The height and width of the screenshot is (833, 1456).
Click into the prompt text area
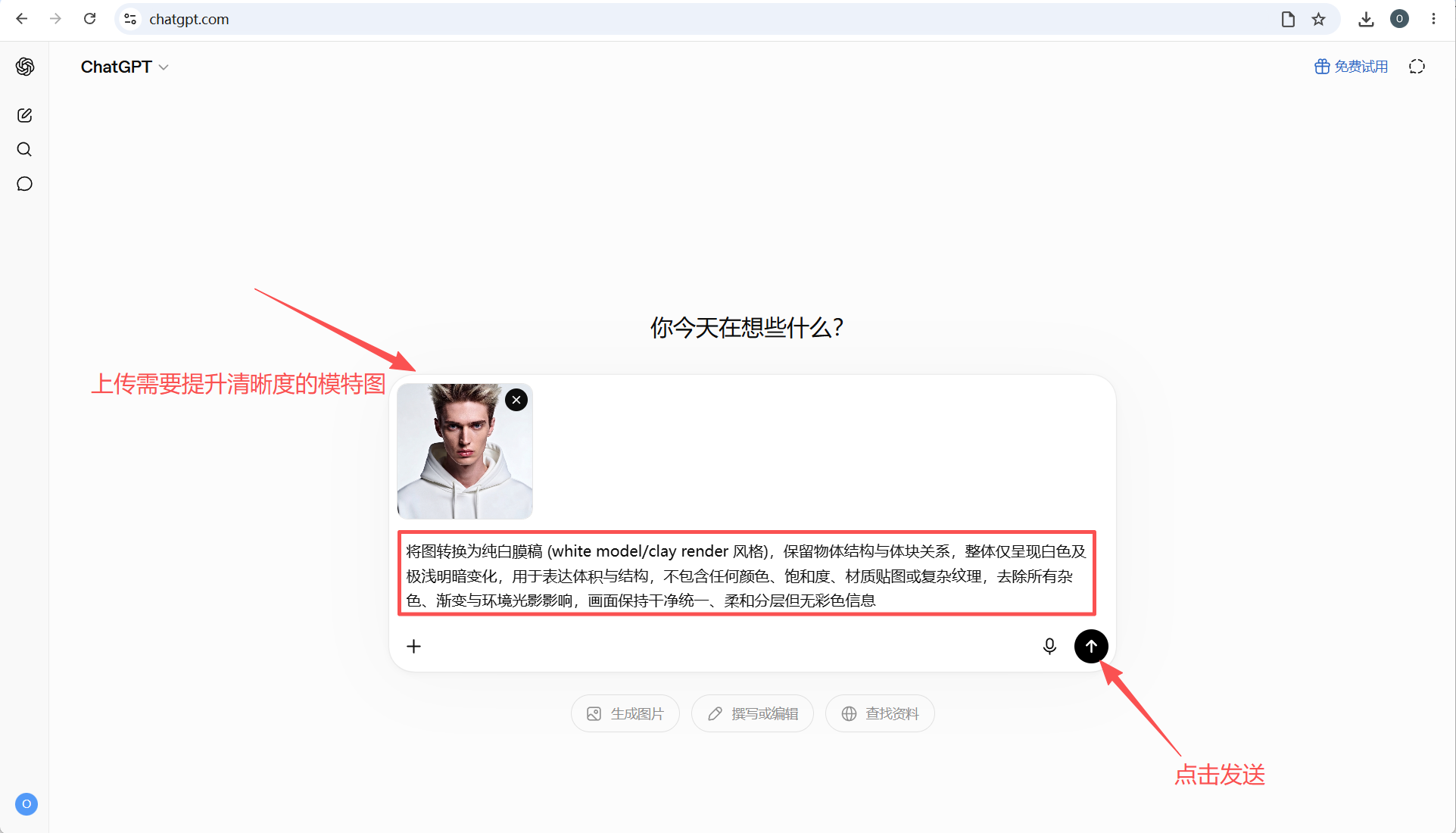point(747,576)
